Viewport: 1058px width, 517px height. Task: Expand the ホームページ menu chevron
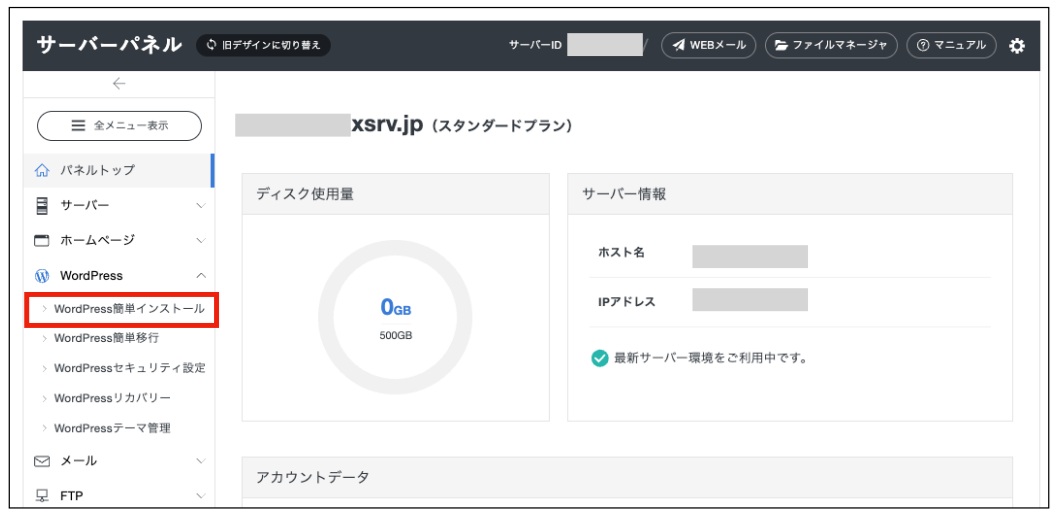[201, 241]
